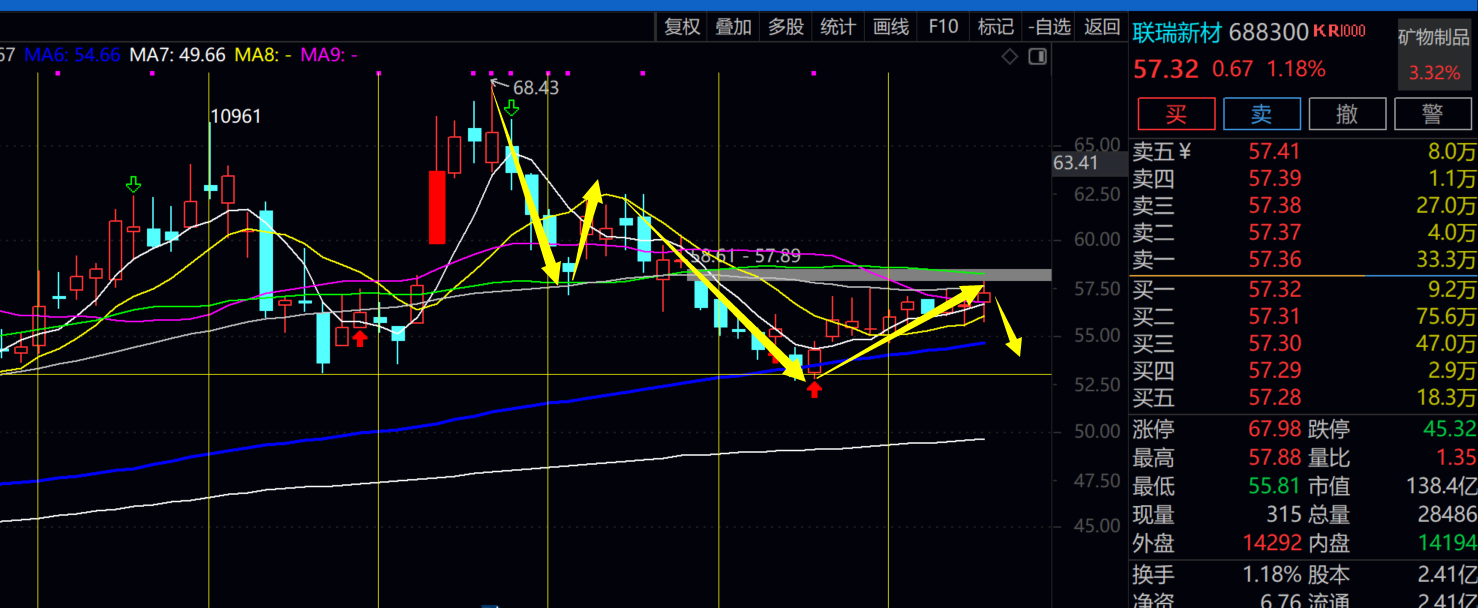Image resolution: width=1478 pixels, height=608 pixels.
Task: Open the F10 company info item
Action: pos(943,27)
